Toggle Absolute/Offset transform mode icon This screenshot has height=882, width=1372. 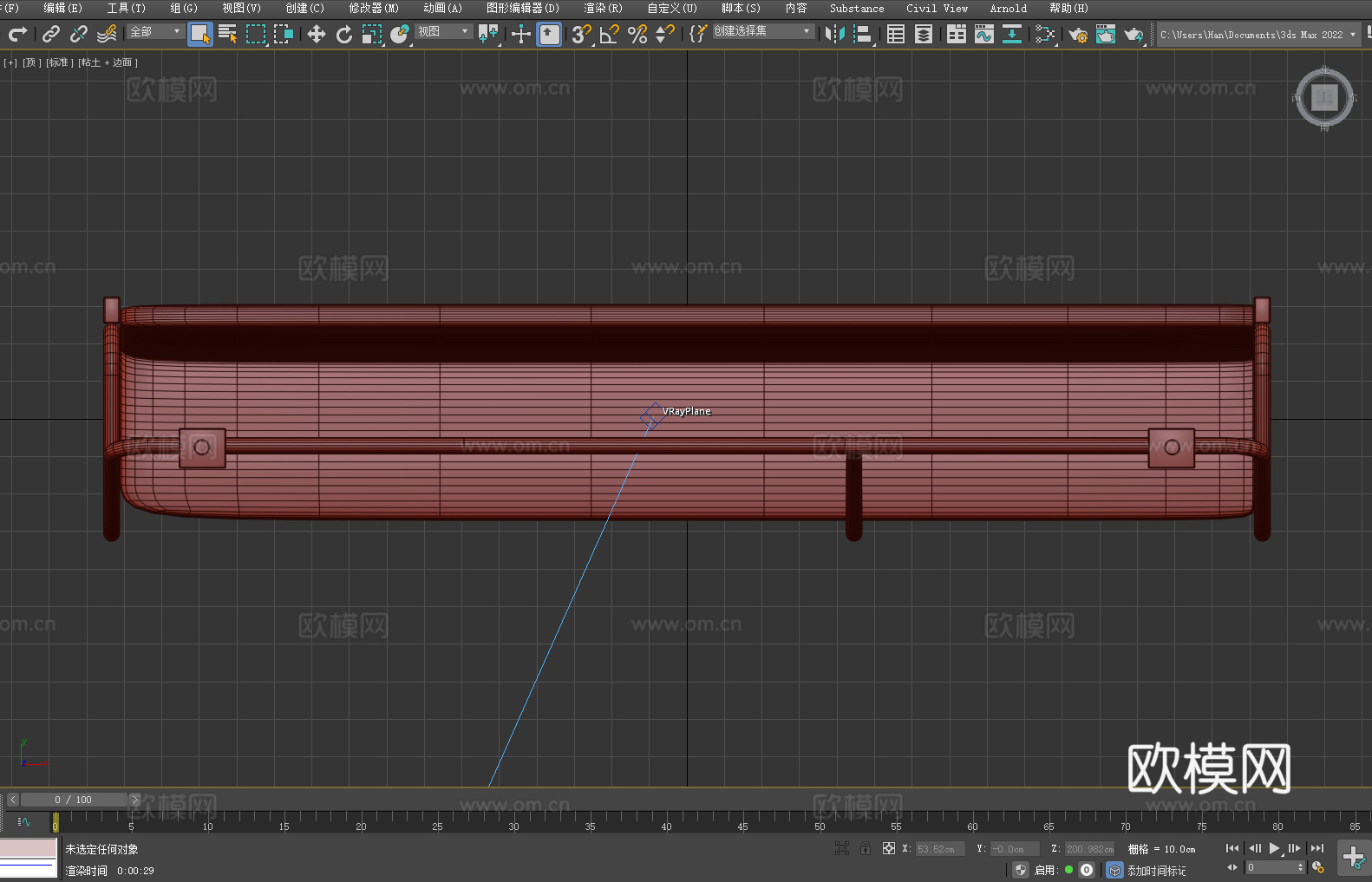click(888, 848)
